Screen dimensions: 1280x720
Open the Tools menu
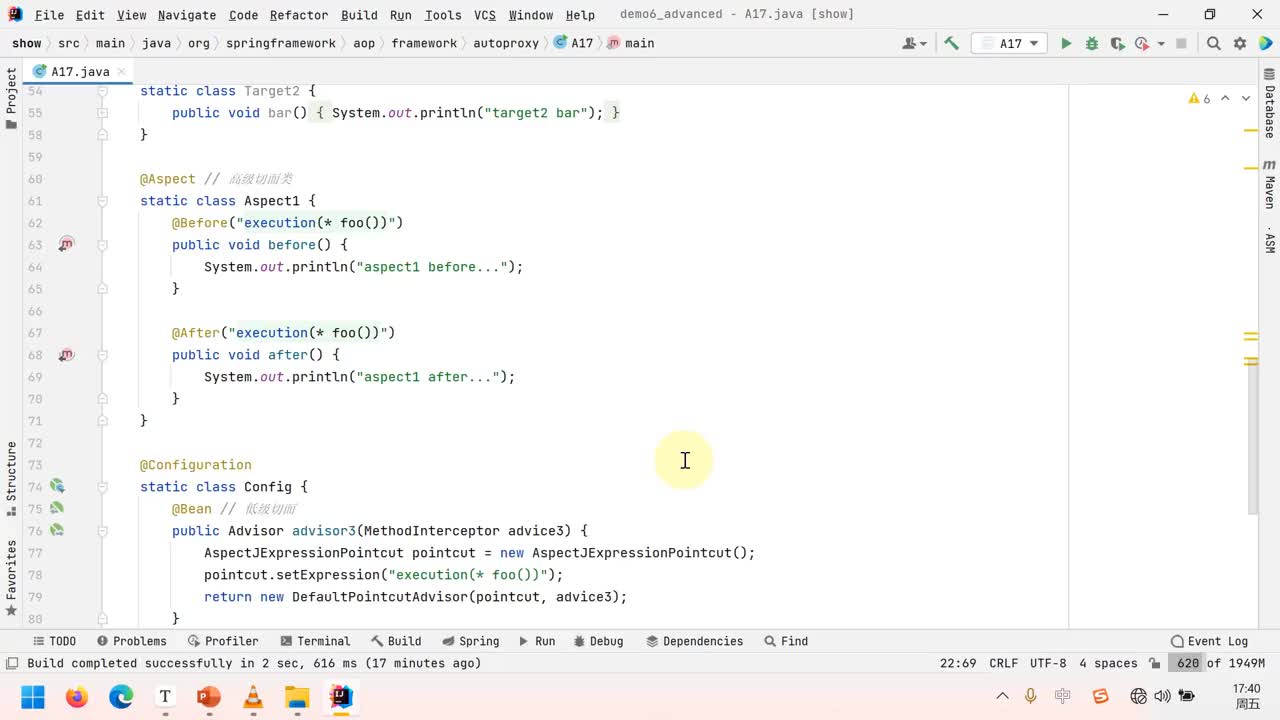(443, 15)
